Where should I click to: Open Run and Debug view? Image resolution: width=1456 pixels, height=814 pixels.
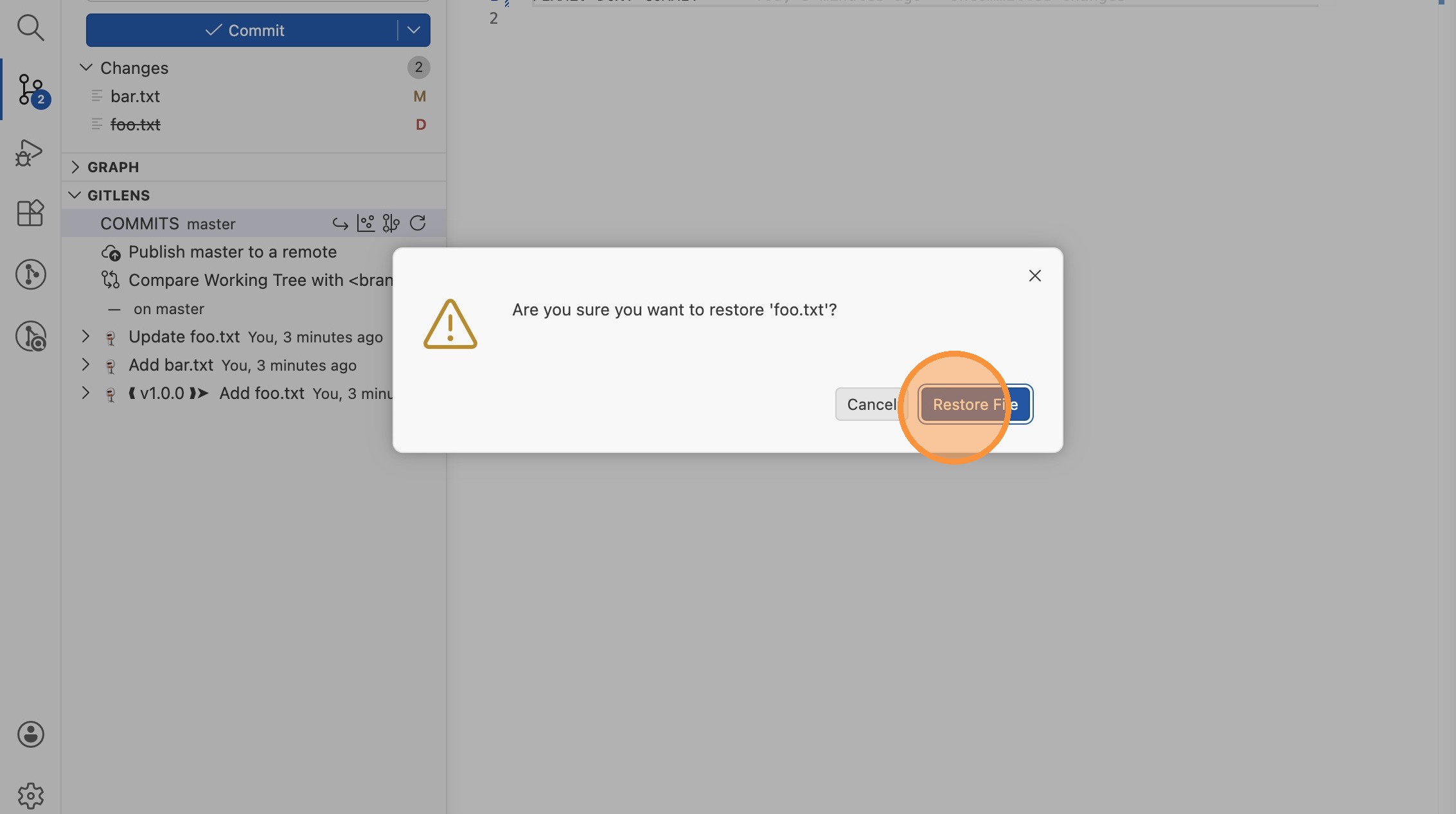[30, 152]
